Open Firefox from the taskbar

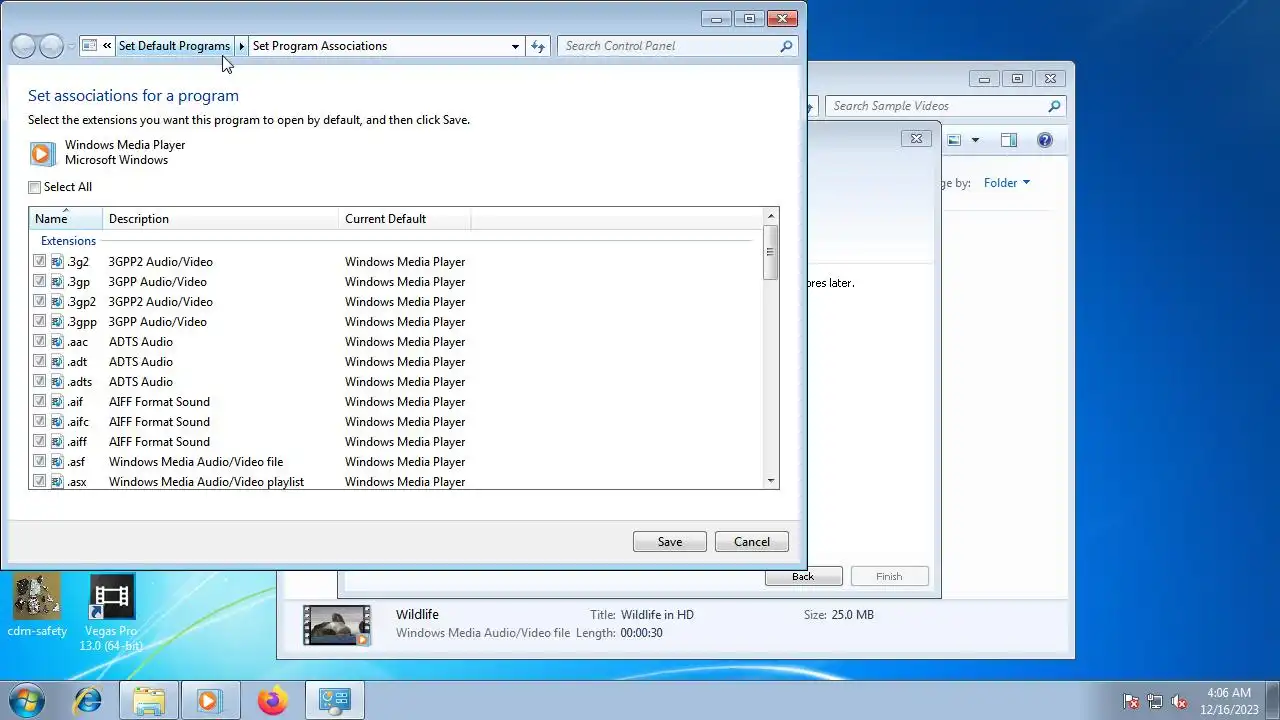(x=272, y=700)
